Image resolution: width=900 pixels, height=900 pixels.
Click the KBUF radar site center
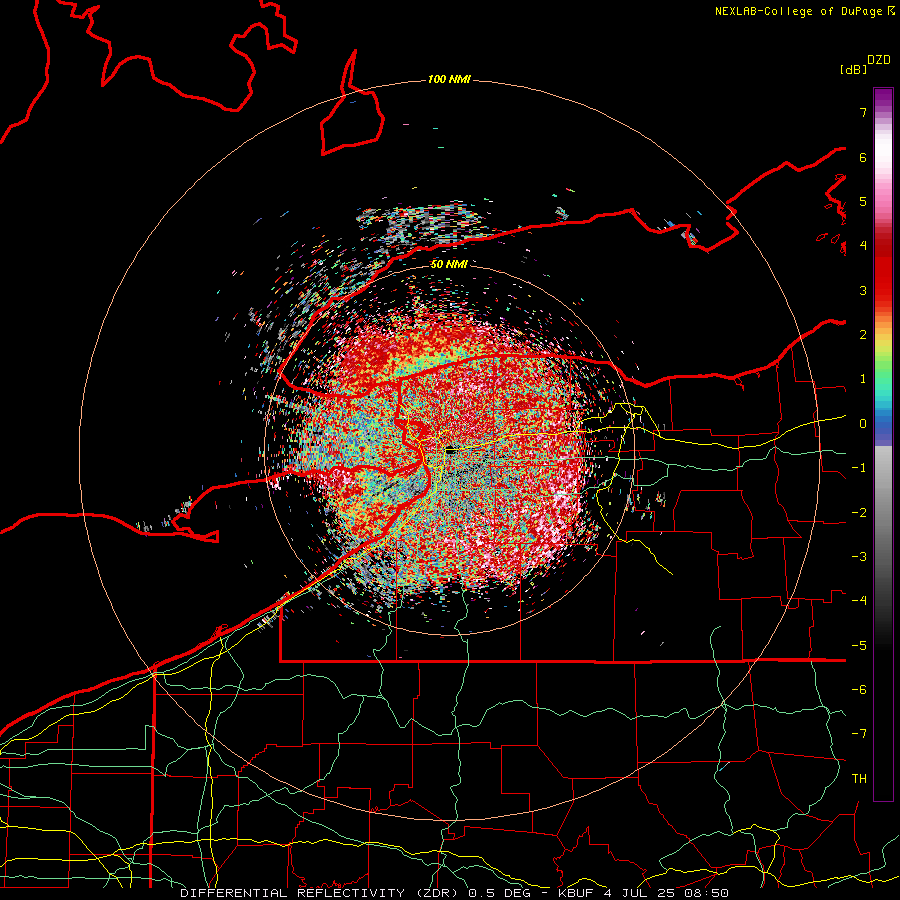pyautogui.click(x=451, y=451)
